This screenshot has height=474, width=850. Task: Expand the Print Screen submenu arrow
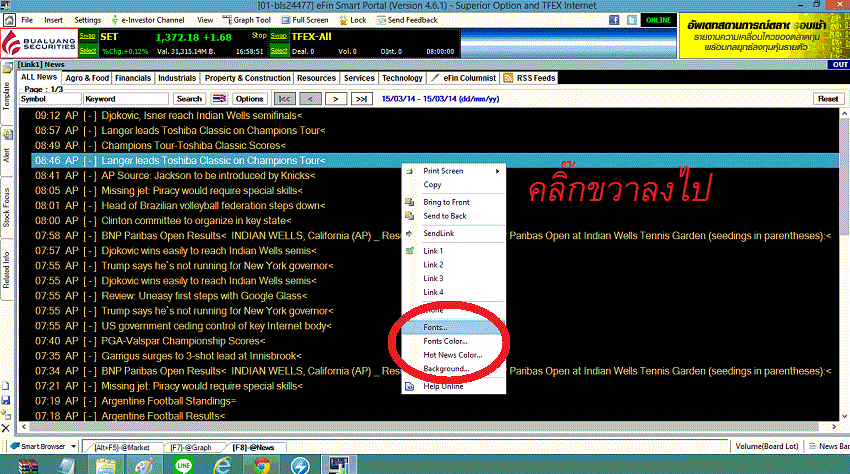(497, 171)
